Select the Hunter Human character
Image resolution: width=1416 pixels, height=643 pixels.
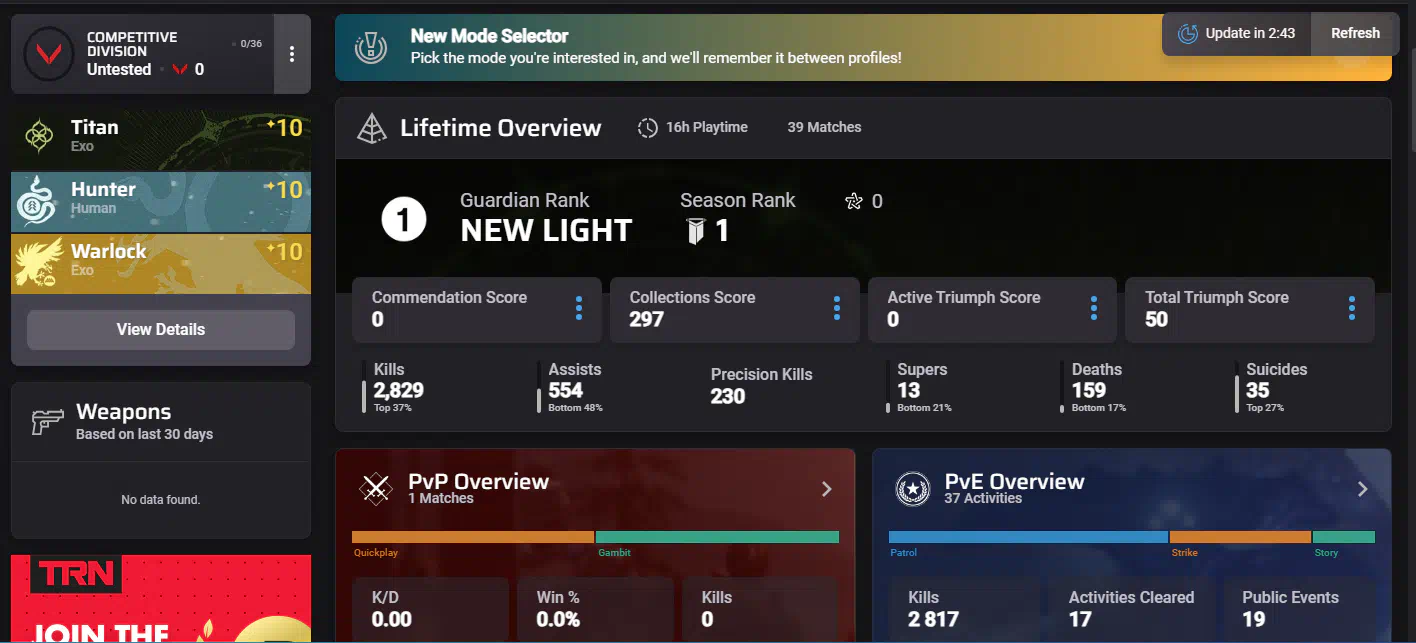pos(161,198)
